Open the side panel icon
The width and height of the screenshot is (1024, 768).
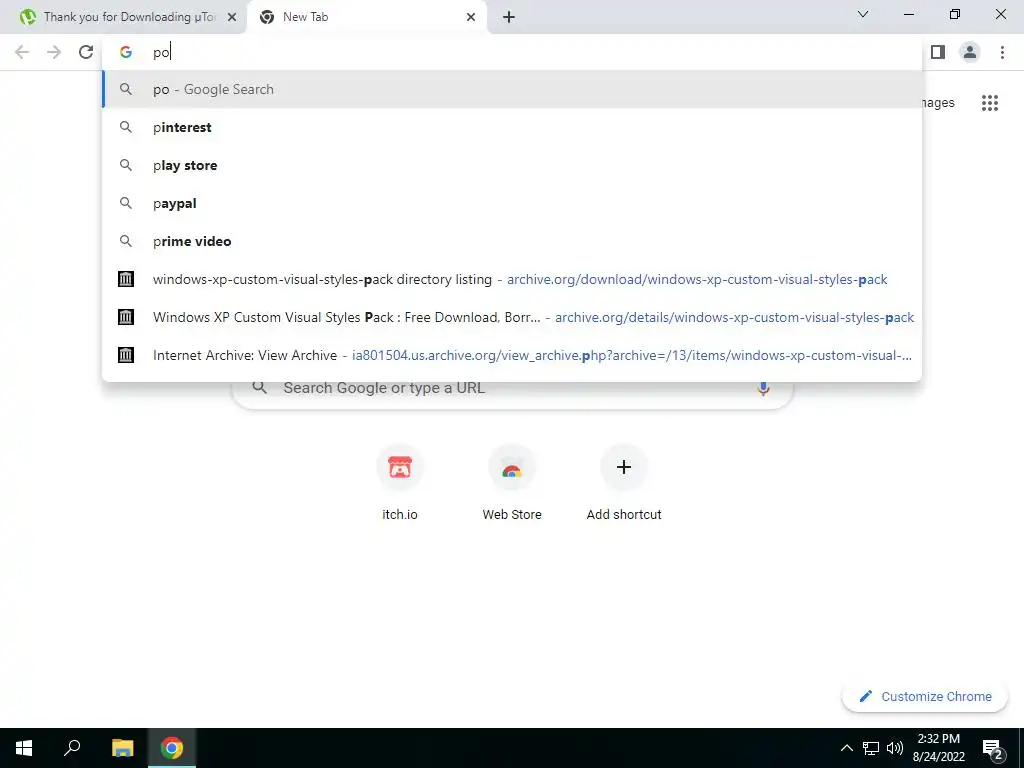click(x=938, y=52)
